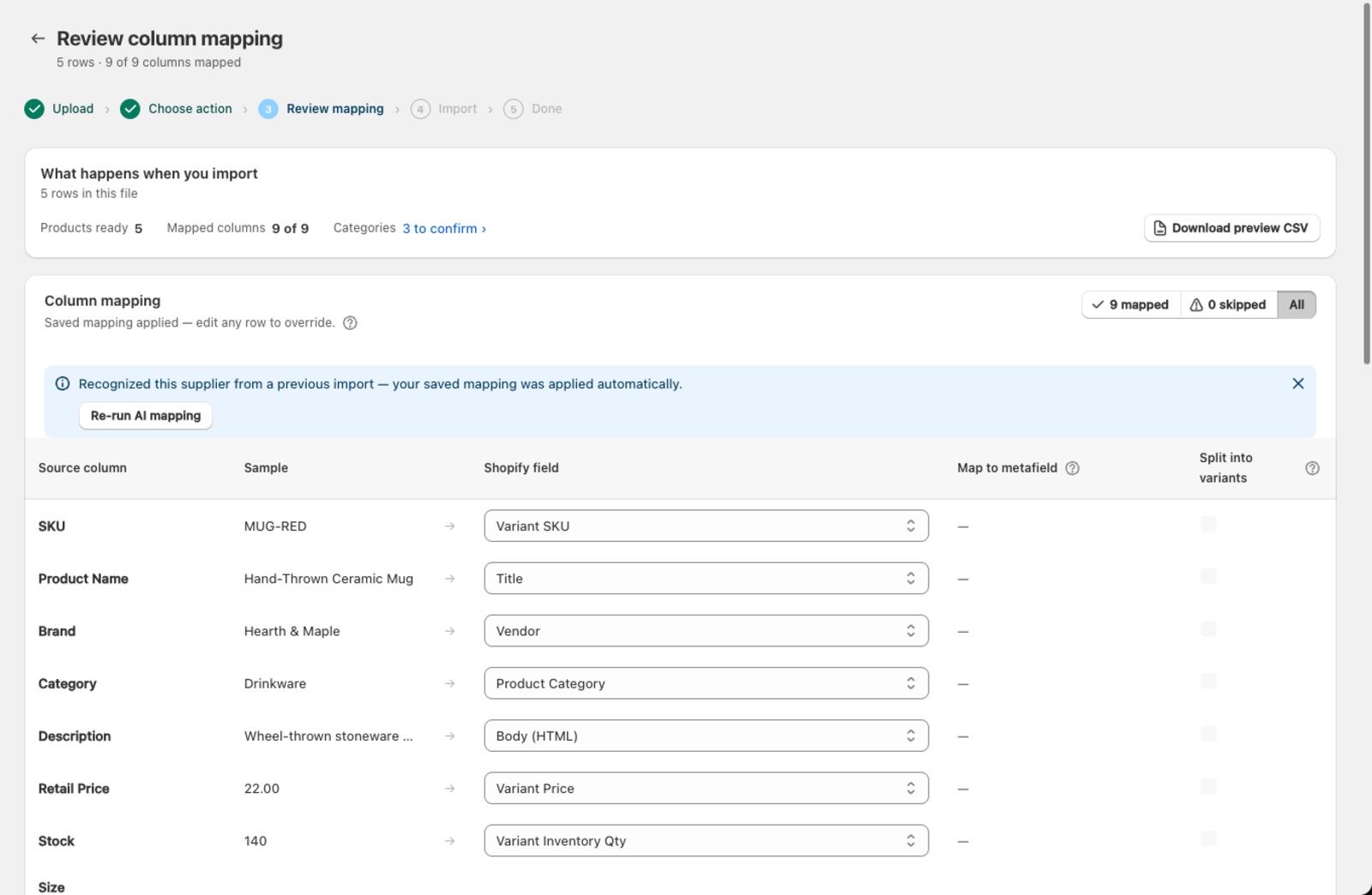Click Download preview CSV button
1372x895 pixels.
tap(1231, 228)
